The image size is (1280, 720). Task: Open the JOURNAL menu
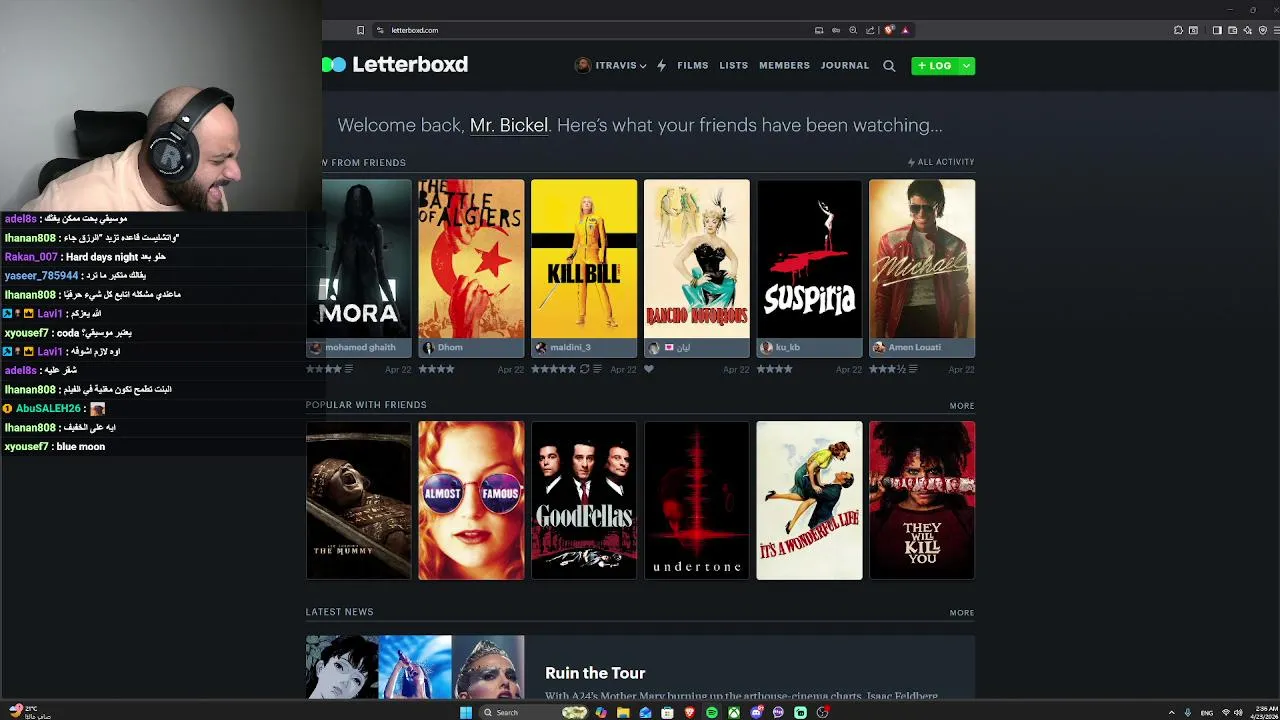coord(845,66)
